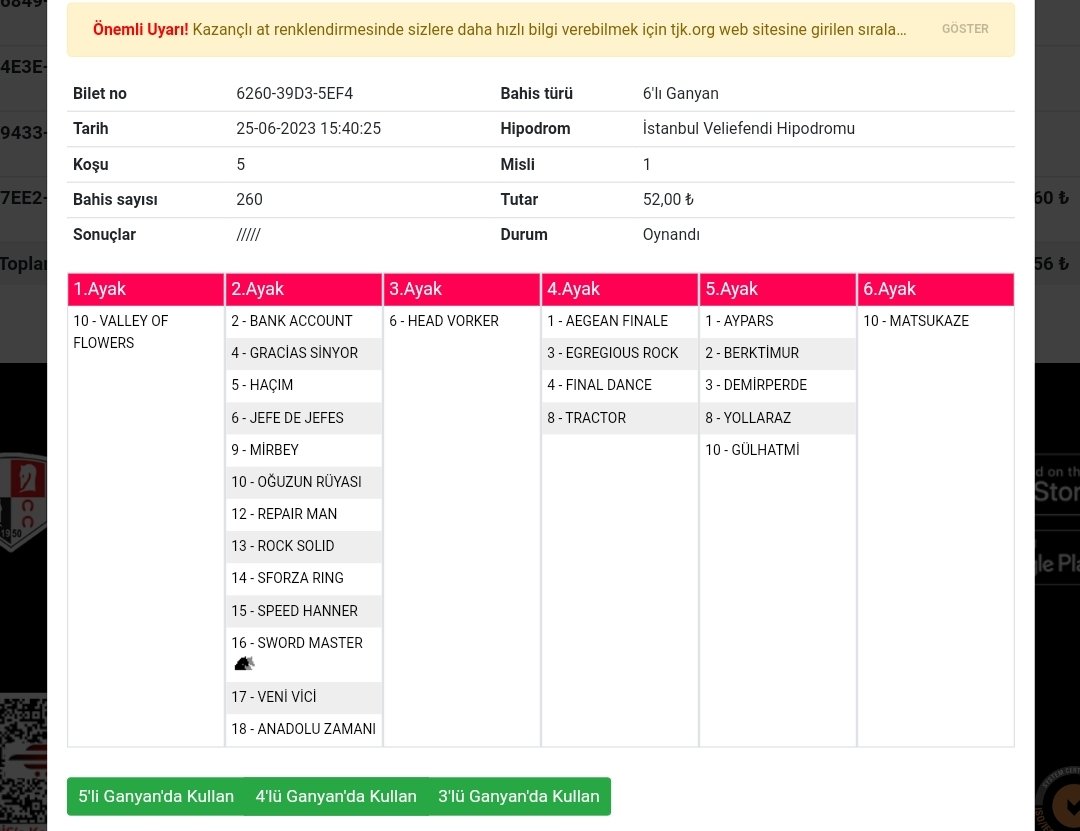The width and height of the screenshot is (1080, 831).
Task: Click 3 - EGREGIOUS ROCK entry
Action: 612,353
